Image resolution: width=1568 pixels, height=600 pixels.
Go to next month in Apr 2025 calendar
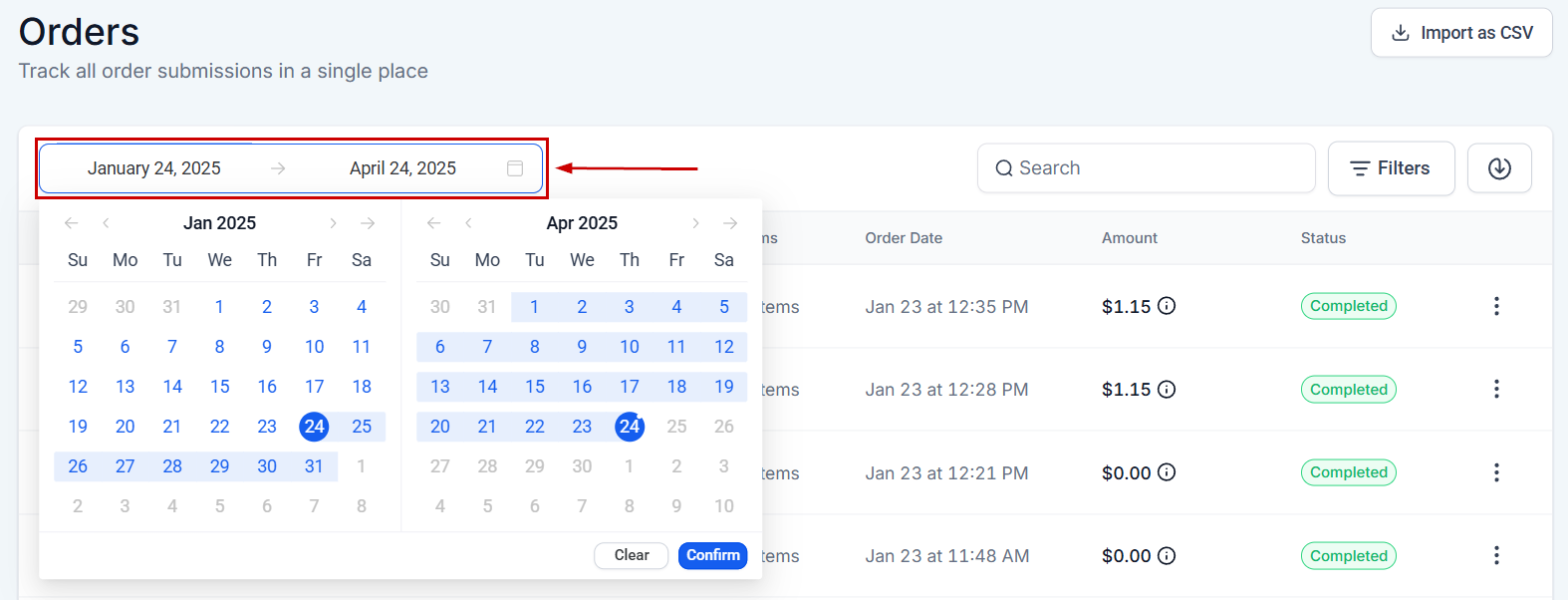(695, 223)
